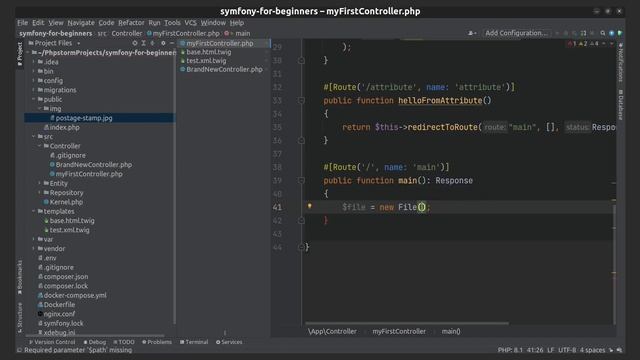The height and width of the screenshot is (360, 640).
Task: Click fold end marker beside line 36
Action: [301, 140]
